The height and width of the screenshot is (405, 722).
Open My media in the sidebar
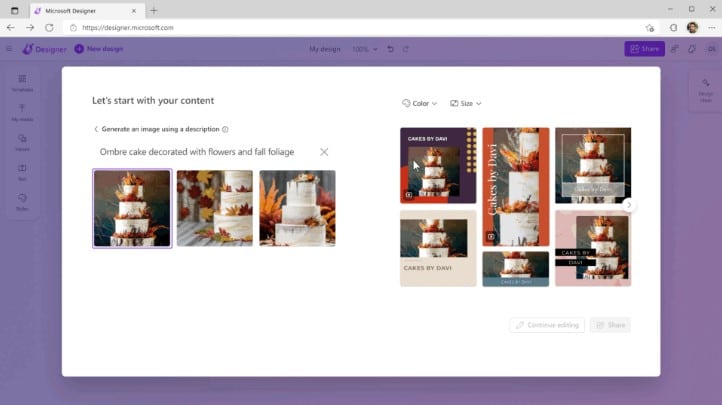click(22, 113)
